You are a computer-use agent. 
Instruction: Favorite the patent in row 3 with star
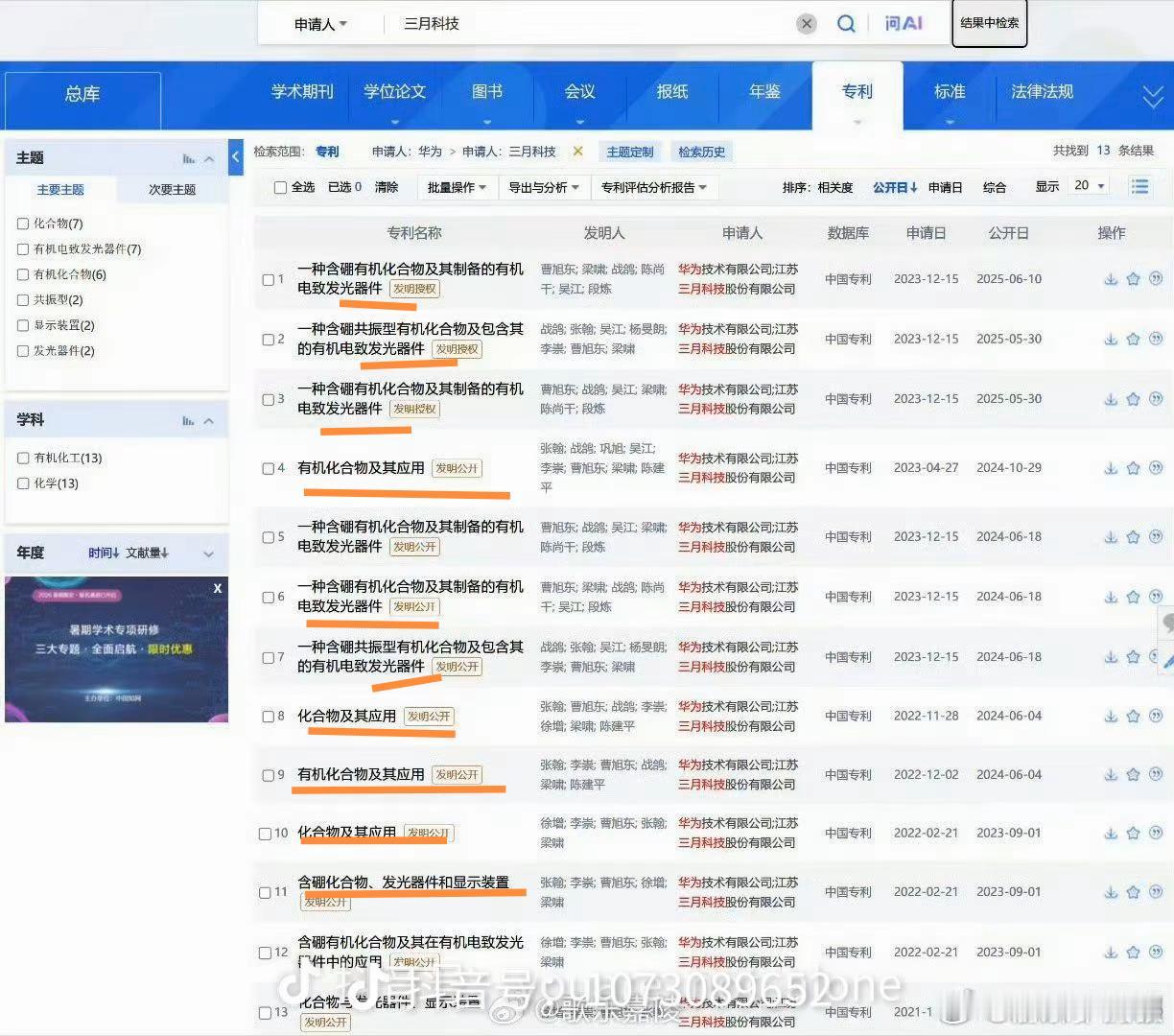click(x=1133, y=399)
